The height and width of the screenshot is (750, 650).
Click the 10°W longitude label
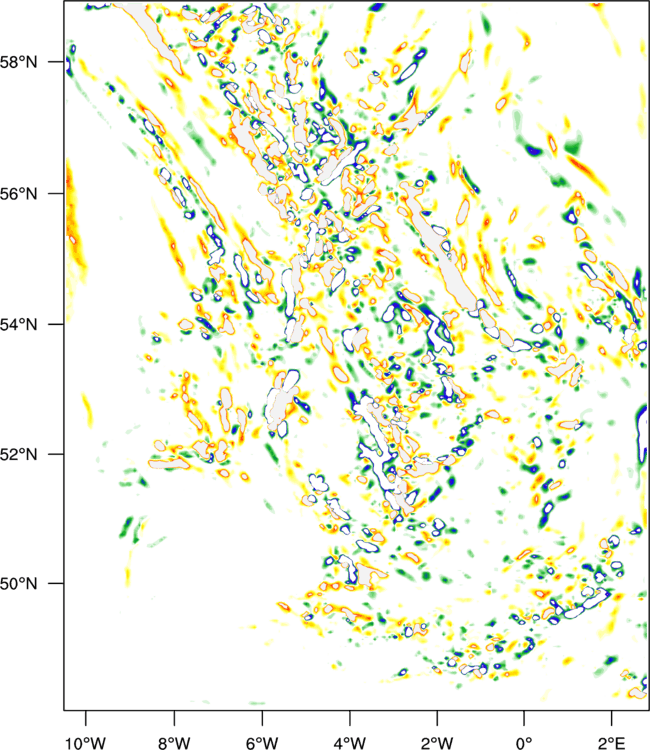(85, 743)
